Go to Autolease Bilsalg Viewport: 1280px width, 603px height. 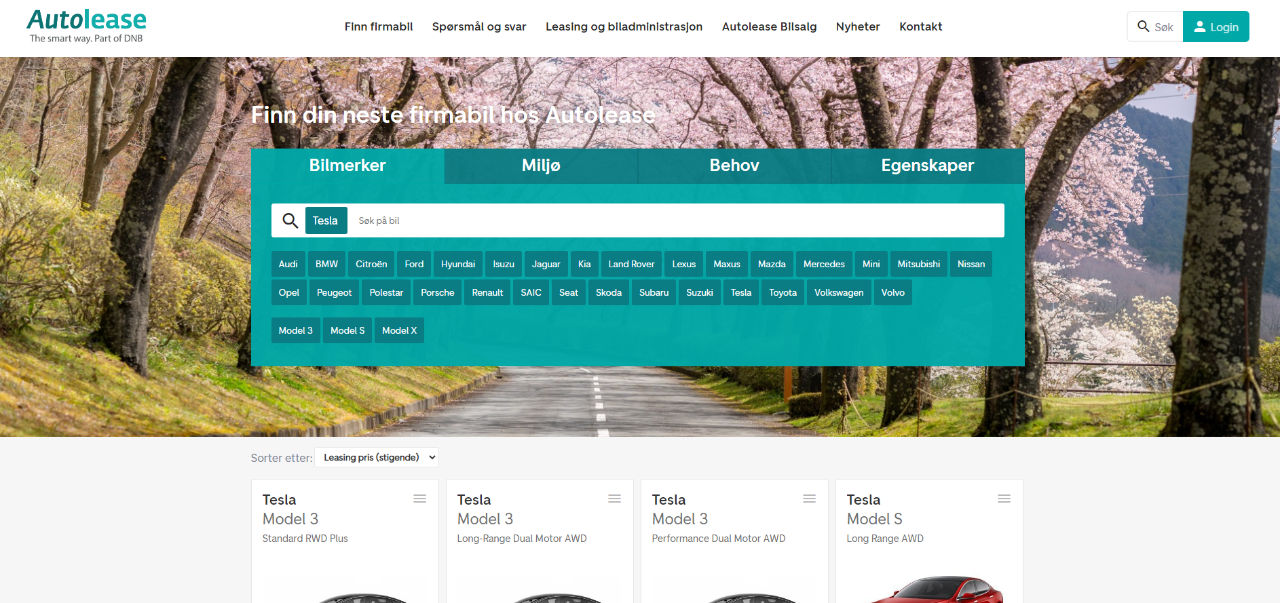(x=769, y=27)
